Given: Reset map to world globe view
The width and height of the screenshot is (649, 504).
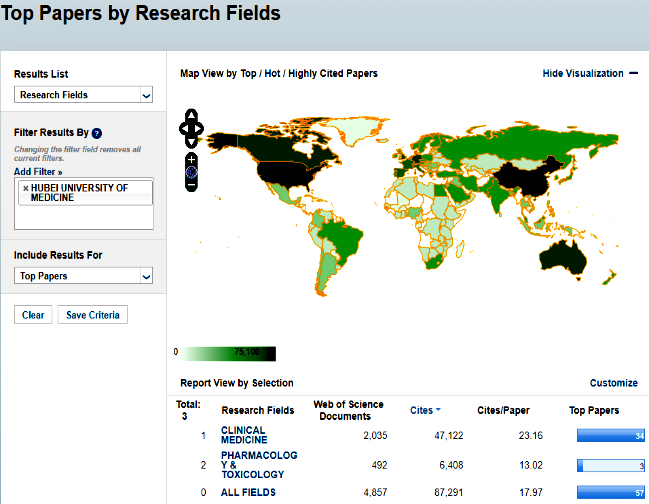Looking at the screenshot, I should click(191, 172).
